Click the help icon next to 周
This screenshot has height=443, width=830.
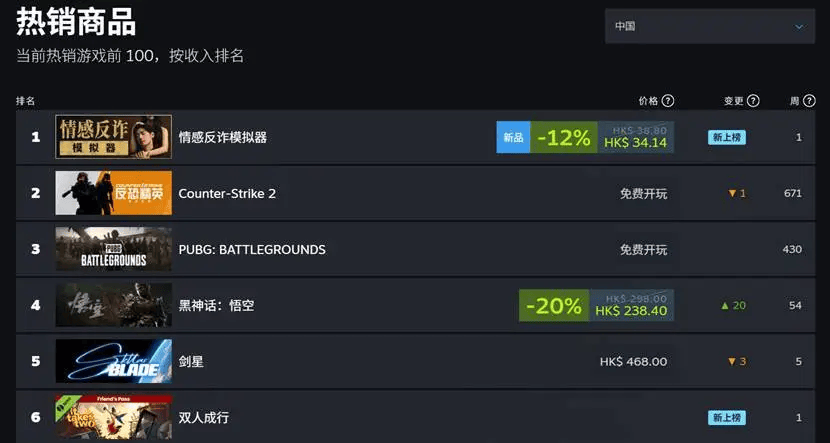809,101
